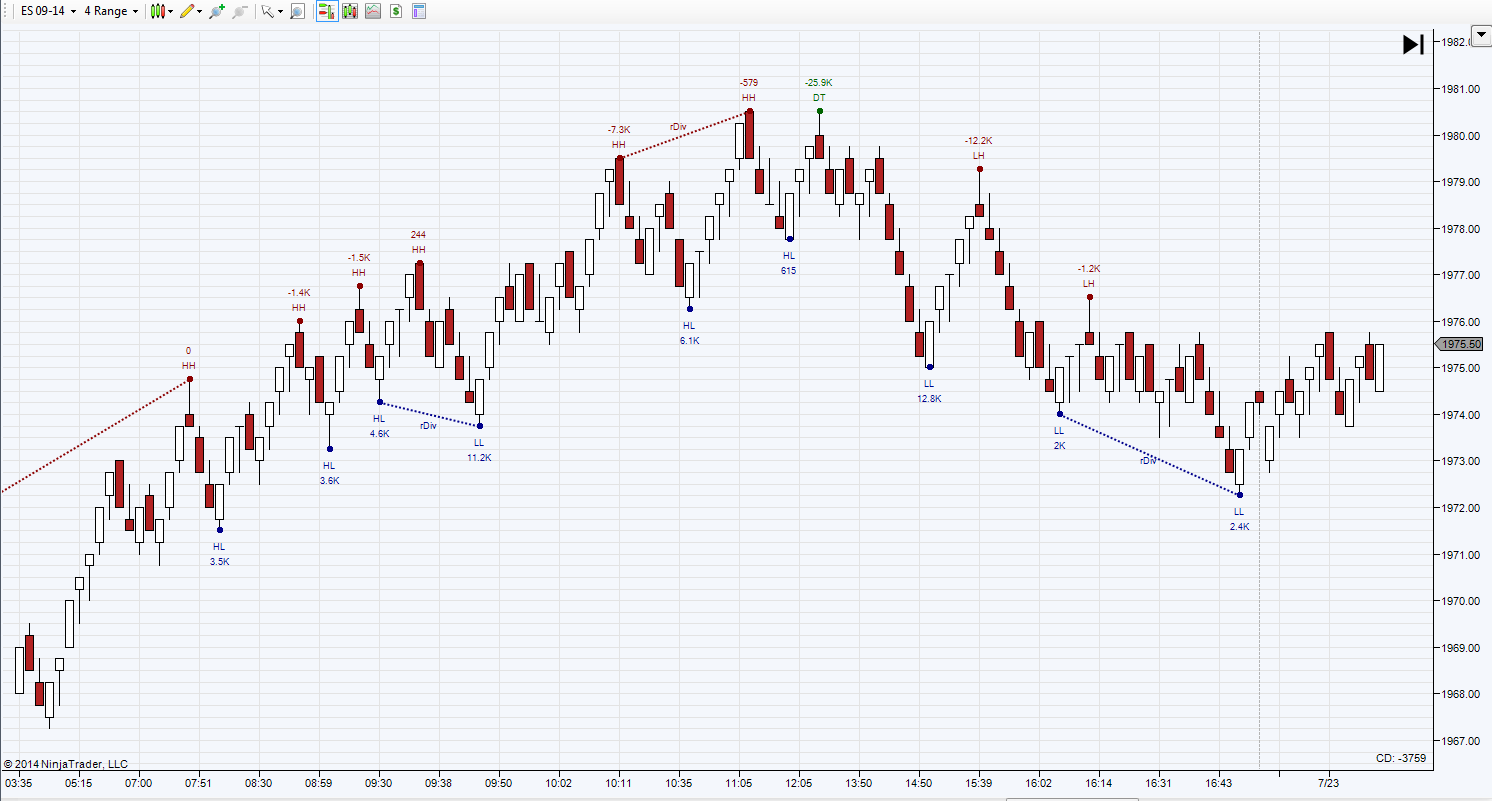The width and height of the screenshot is (1492, 801).
Task: Click the zoom in magnifier icon
Action: point(217,11)
